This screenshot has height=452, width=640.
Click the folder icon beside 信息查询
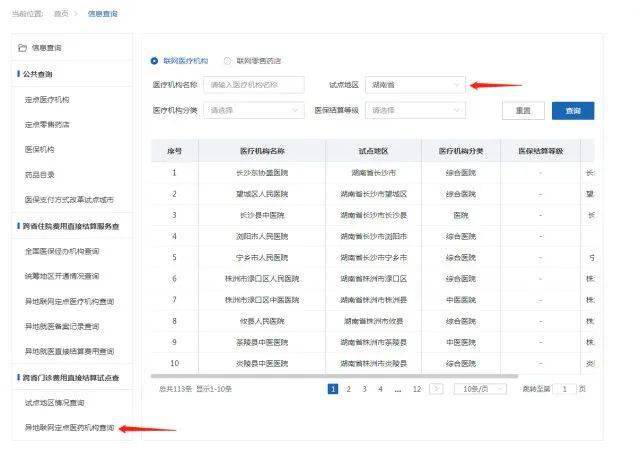pos(23,47)
